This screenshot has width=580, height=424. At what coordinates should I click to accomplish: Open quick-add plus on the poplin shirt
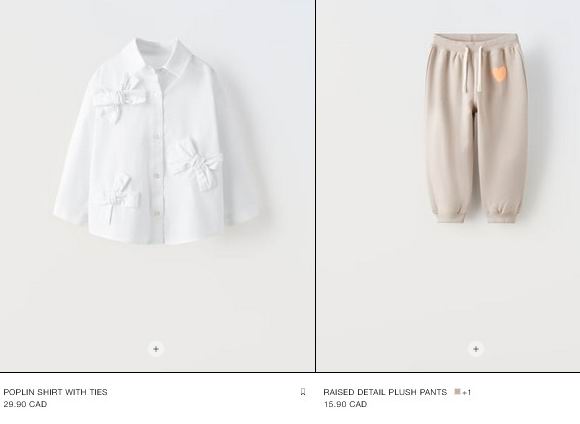(156, 349)
